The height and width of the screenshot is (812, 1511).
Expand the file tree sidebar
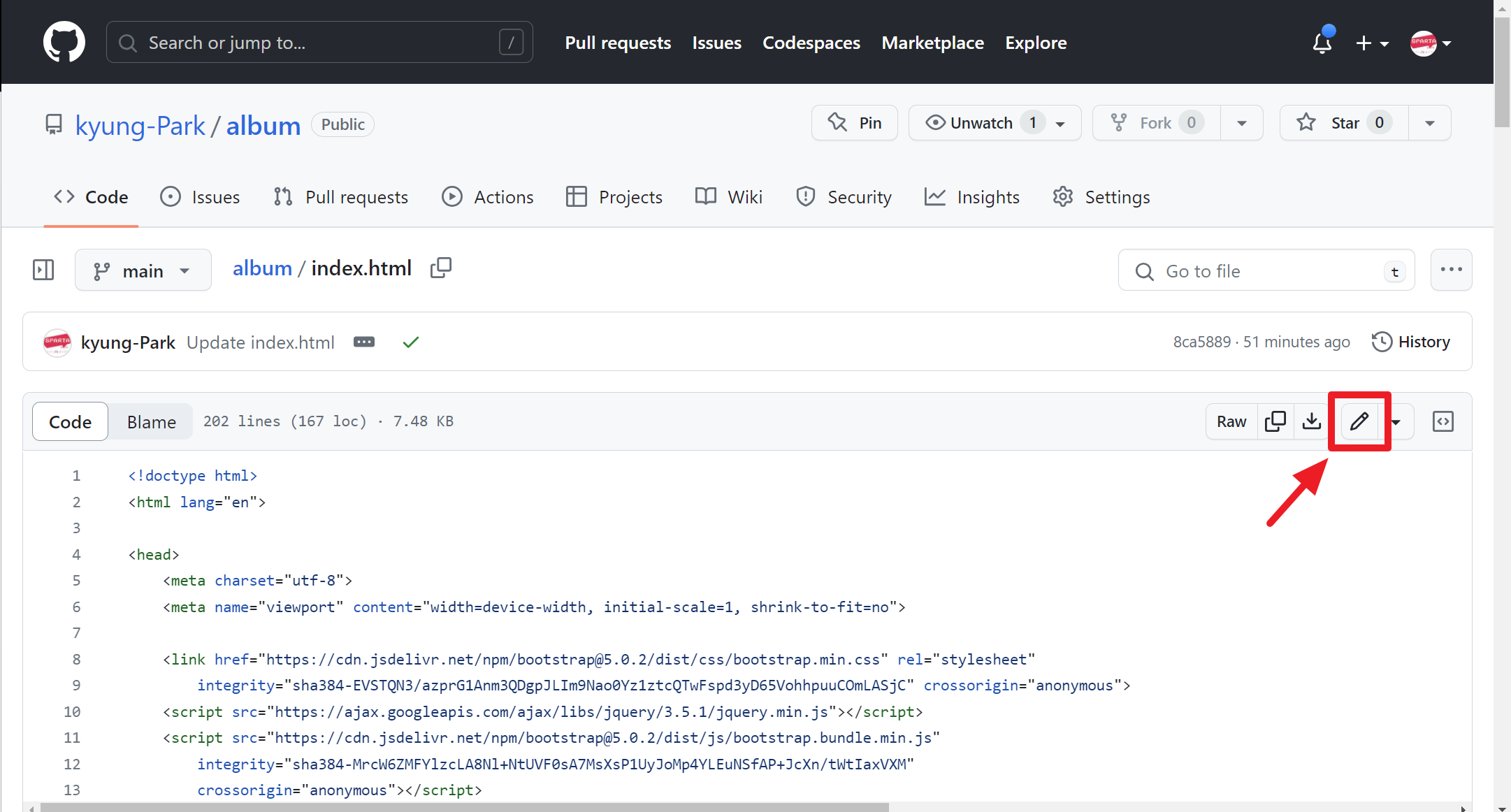point(43,270)
